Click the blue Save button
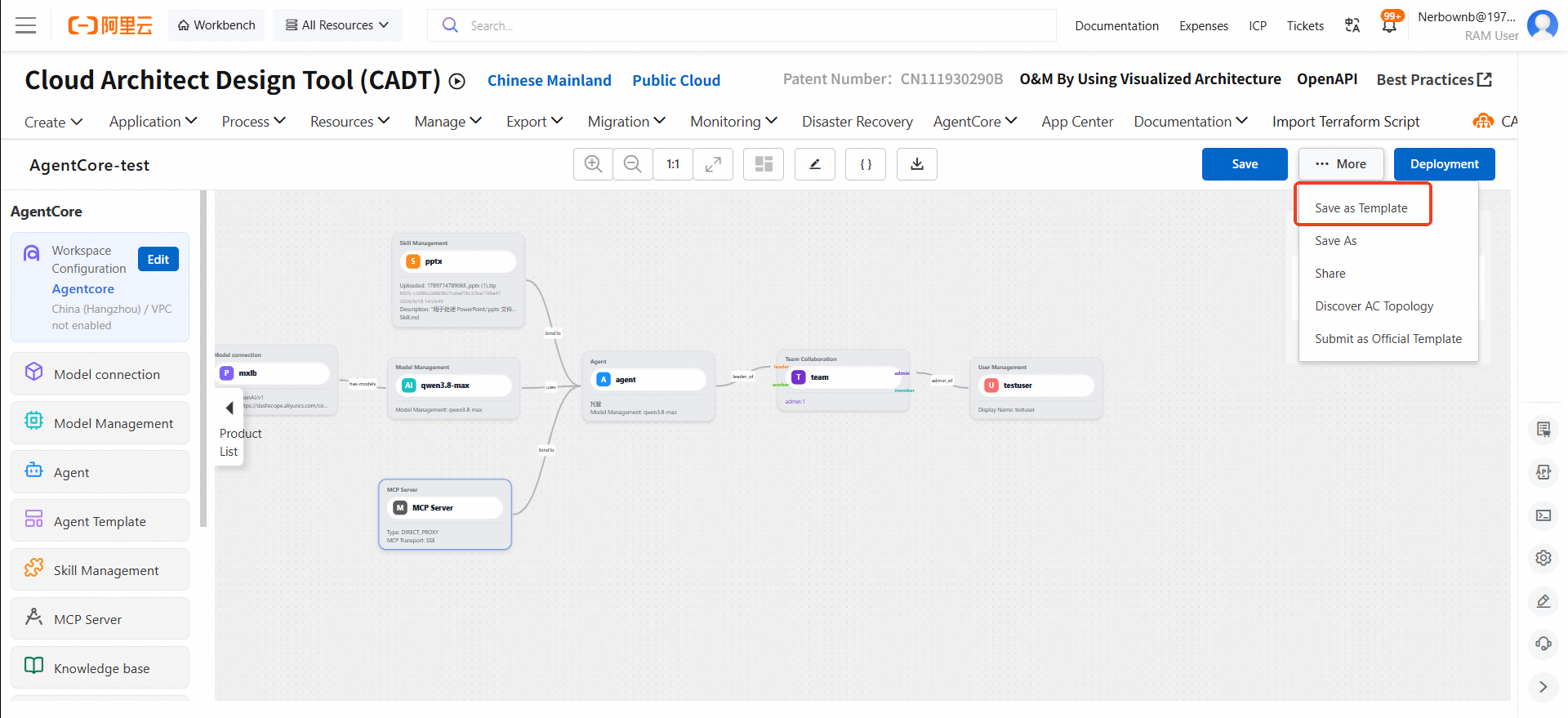The height and width of the screenshot is (718, 1568). [x=1245, y=164]
